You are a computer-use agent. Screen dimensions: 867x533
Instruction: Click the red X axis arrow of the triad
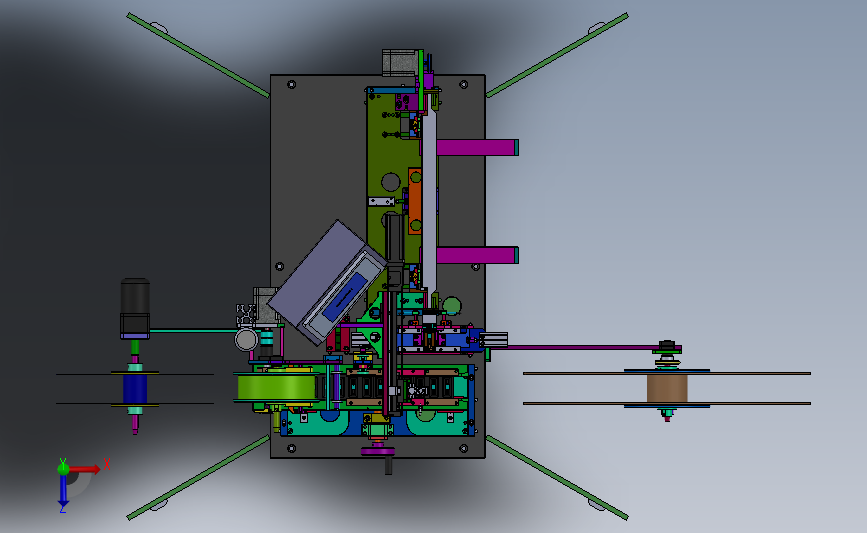click(x=84, y=469)
